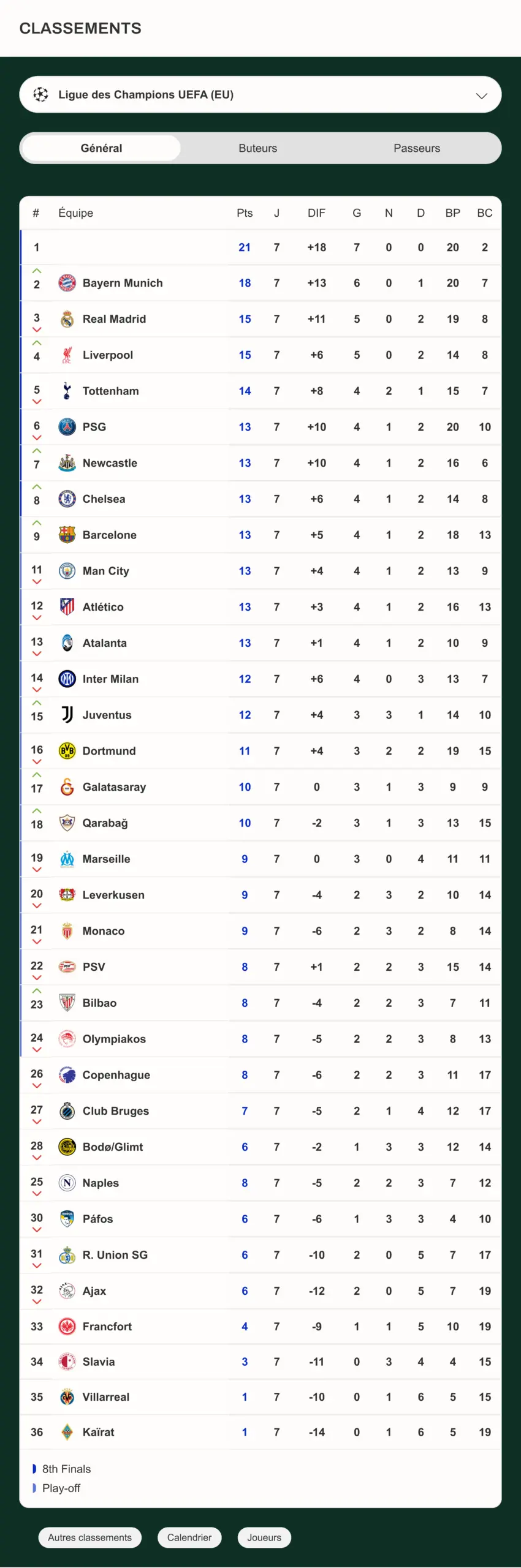Click the Marseille club badge
Viewport: 521px width, 1568px height.
coord(67,859)
